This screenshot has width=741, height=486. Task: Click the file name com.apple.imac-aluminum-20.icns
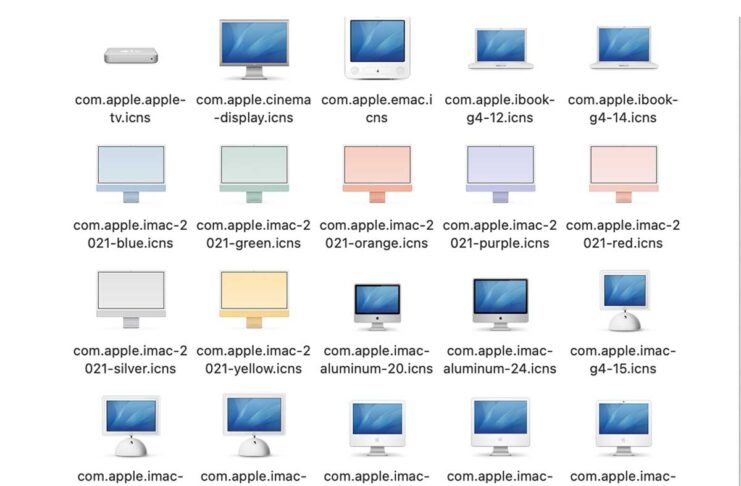click(377, 359)
